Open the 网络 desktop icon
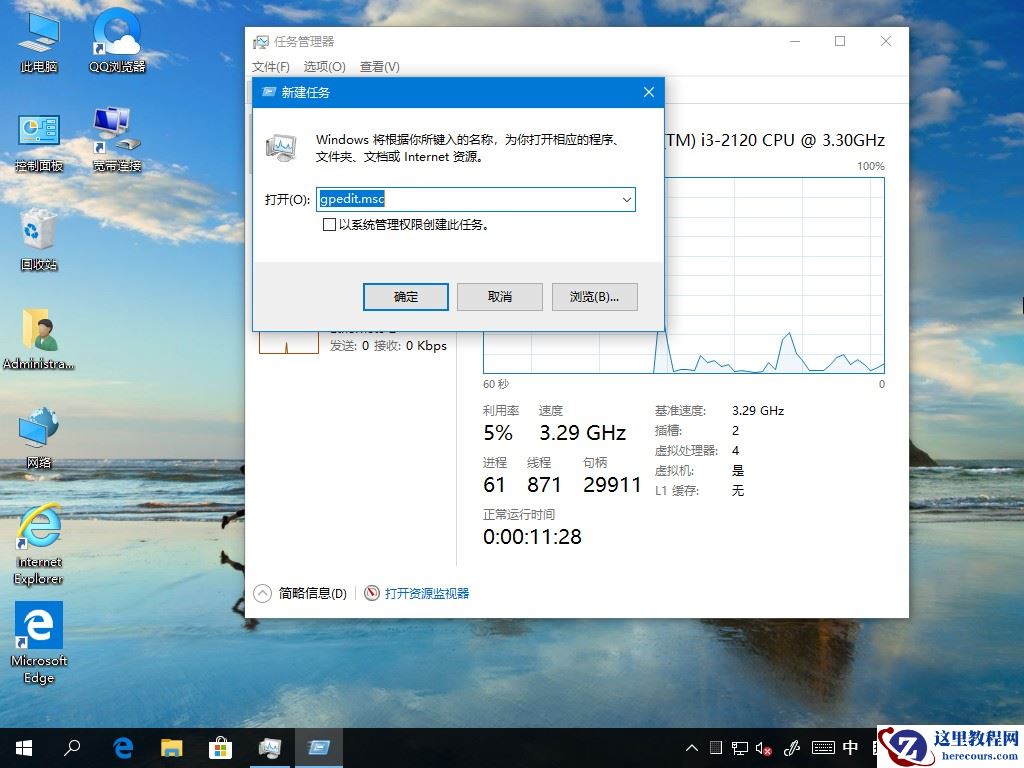The image size is (1024, 768). coord(37,432)
